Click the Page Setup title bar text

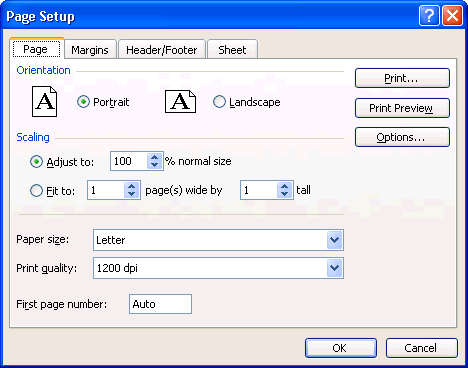pyautogui.click(x=40, y=17)
